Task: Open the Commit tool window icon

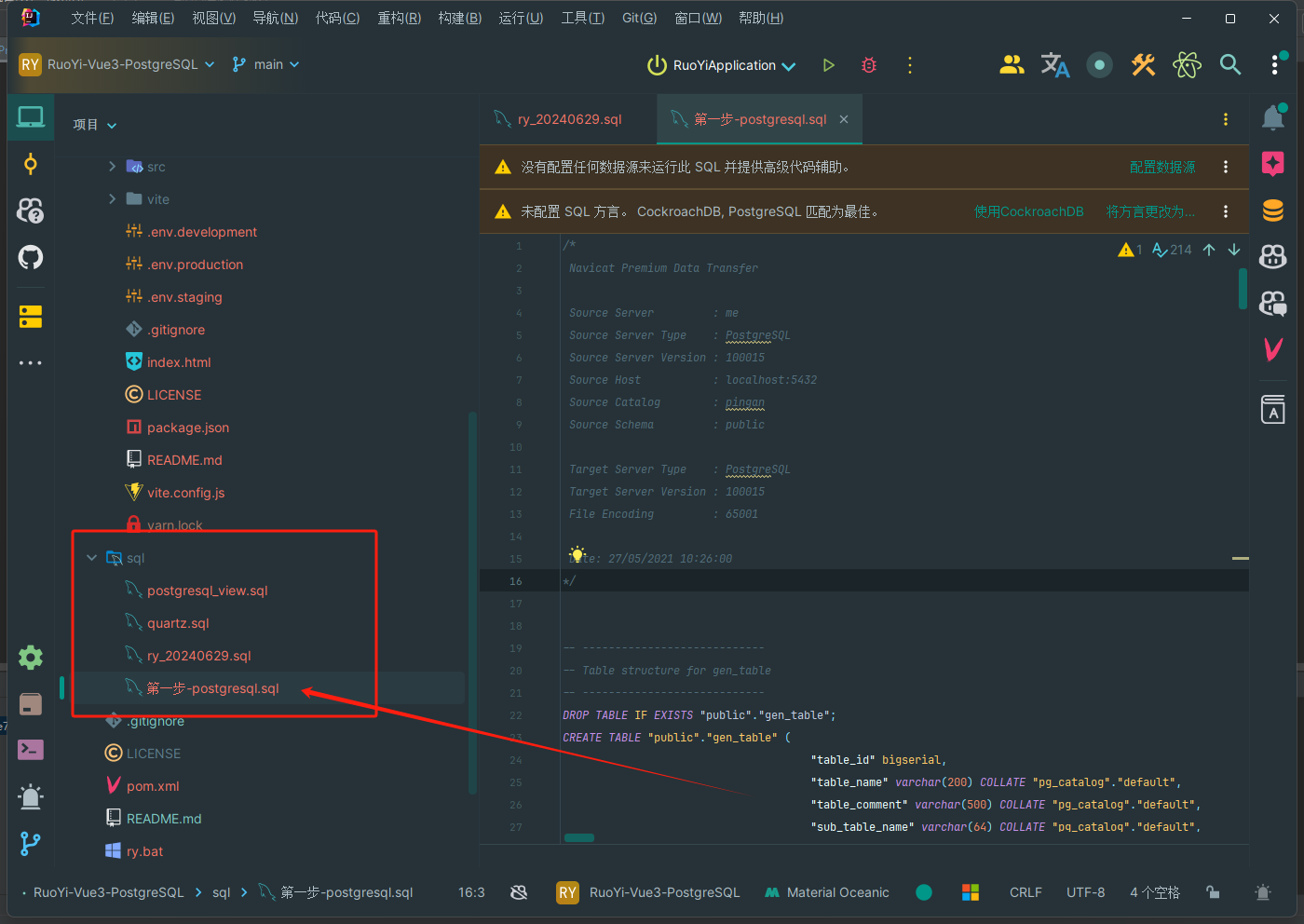Action: pyautogui.click(x=31, y=165)
